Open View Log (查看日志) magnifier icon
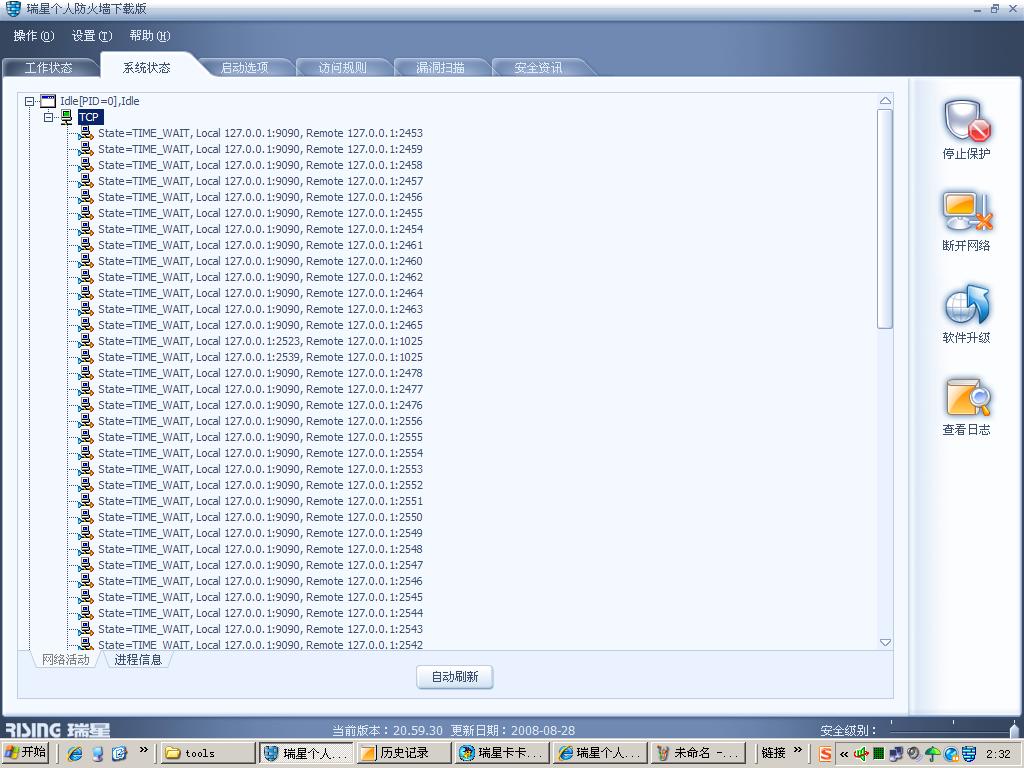 (968, 396)
